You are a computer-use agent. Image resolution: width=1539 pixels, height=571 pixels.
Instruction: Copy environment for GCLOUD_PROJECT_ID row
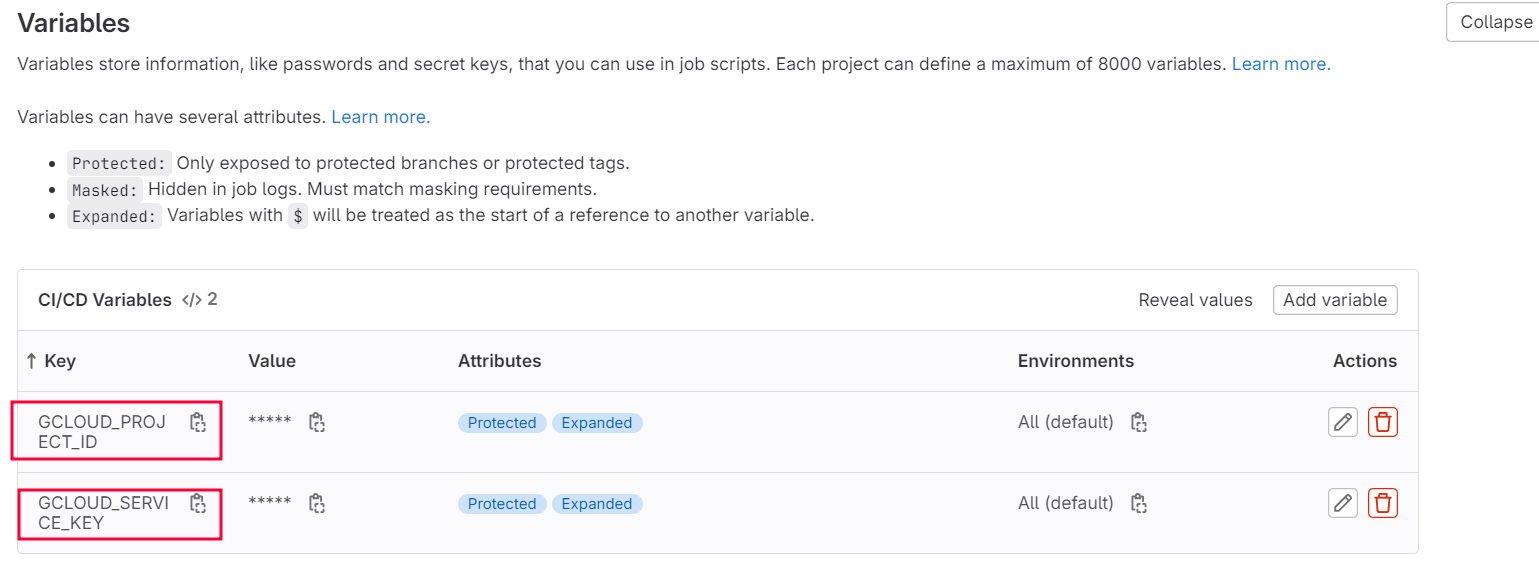1138,422
